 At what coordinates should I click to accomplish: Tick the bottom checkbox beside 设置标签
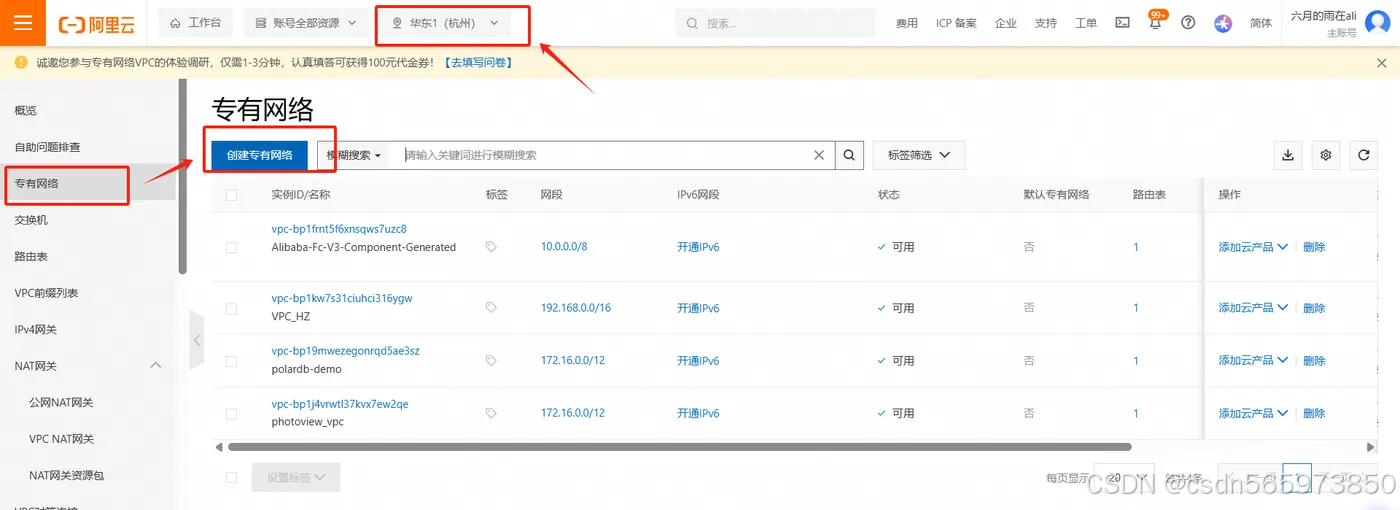click(231, 478)
